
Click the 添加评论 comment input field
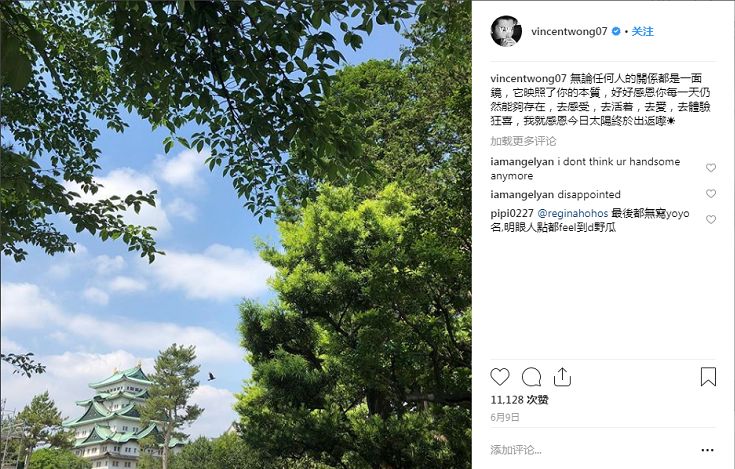[591, 450]
